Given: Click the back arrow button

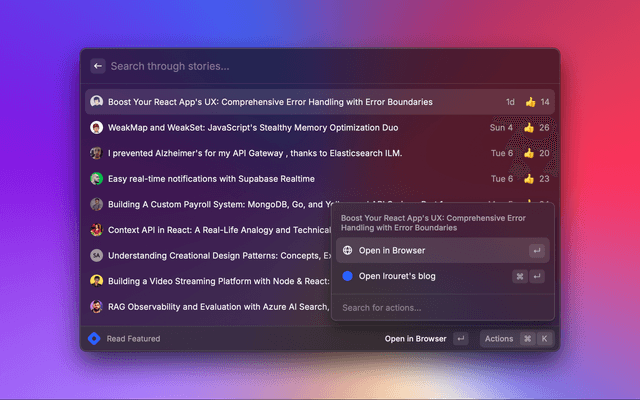Looking at the screenshot, I should click(x=97, y=66).
